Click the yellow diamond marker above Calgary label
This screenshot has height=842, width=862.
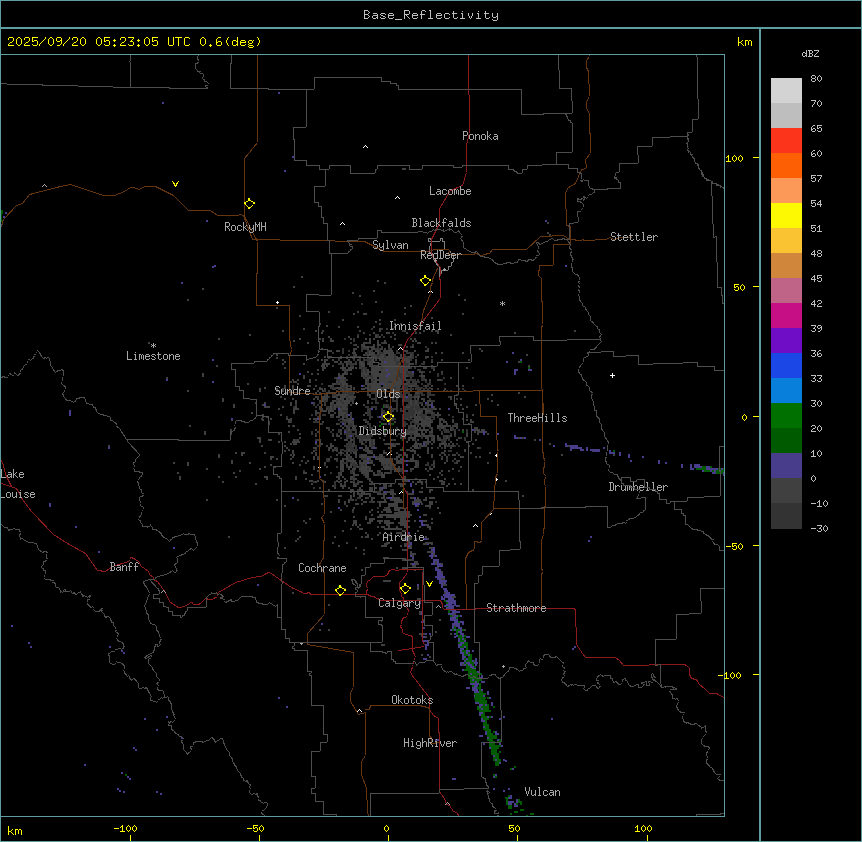[x=405, y=588]
